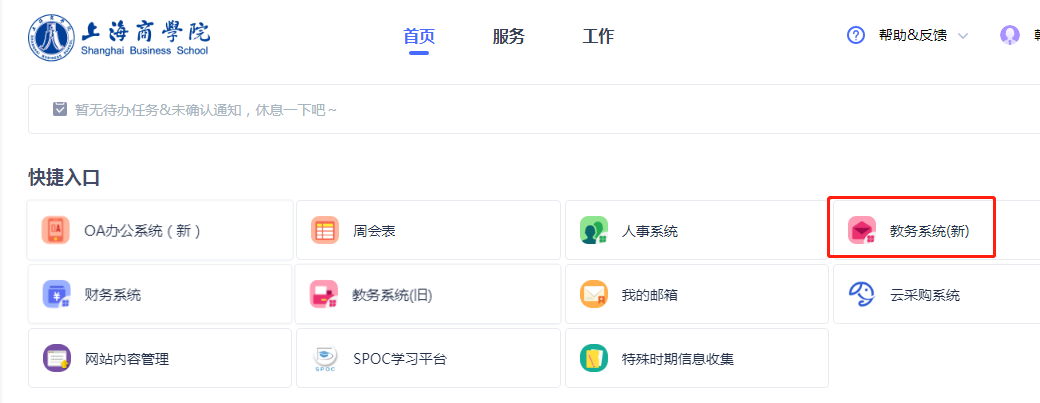Open 教务系统(新) pink icon

click(x=861, y=231)
